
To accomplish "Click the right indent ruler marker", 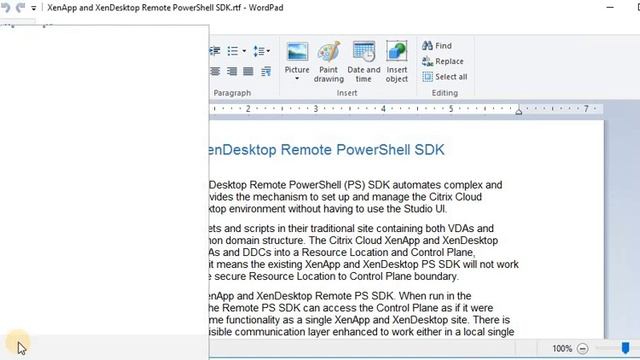I will click(x=518, y=110).
